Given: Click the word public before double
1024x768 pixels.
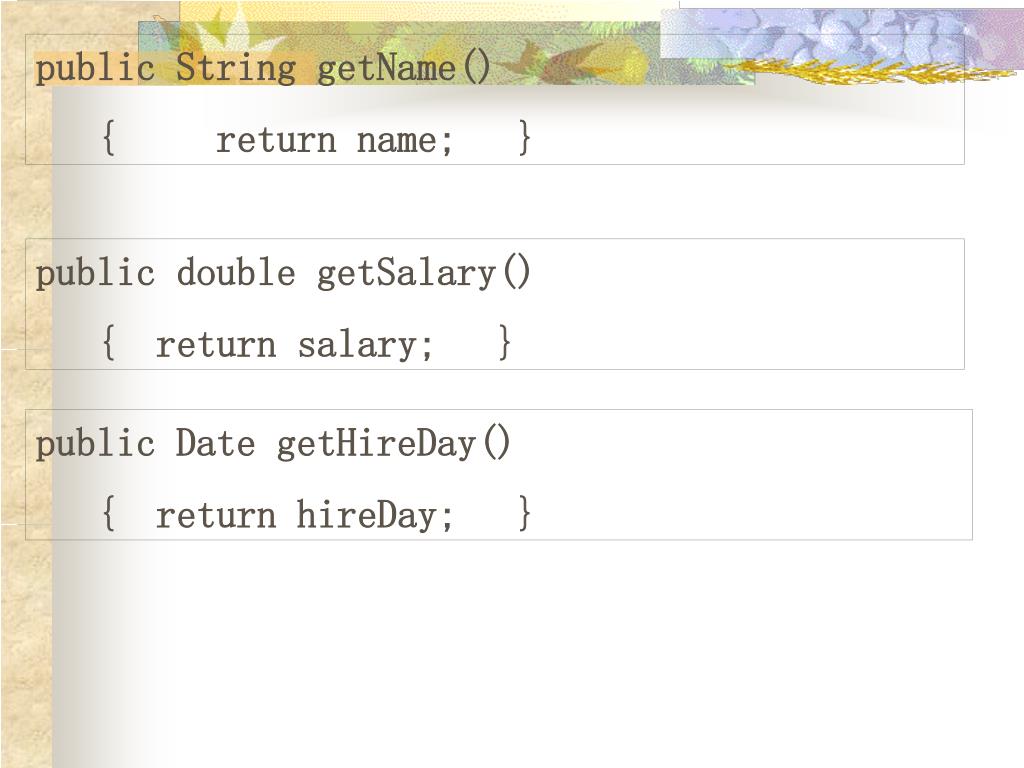Looking at the screenshot, I should click(95, 273).
